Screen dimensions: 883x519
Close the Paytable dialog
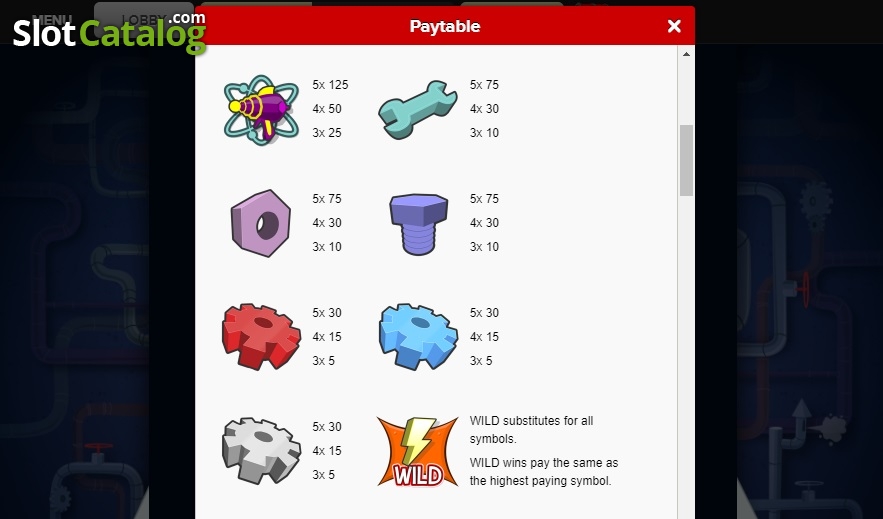coord(674,26)
